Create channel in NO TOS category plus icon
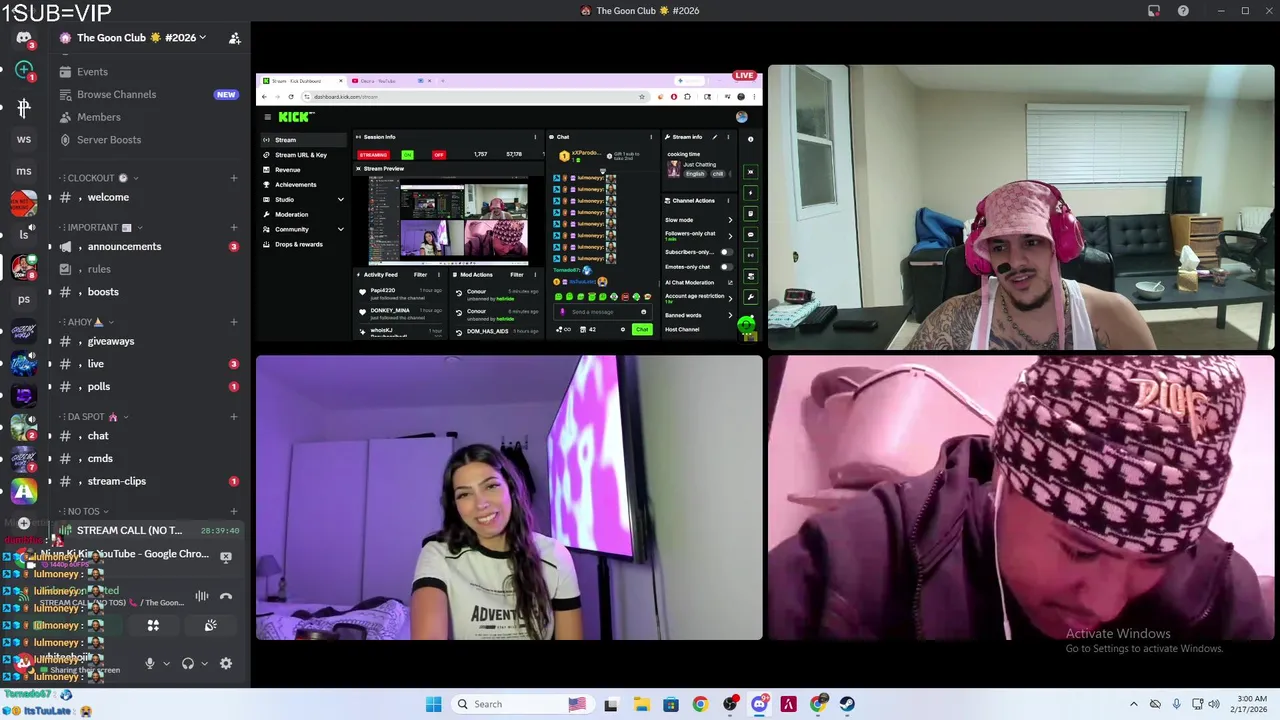1280x720 pixels. point(234,512)
